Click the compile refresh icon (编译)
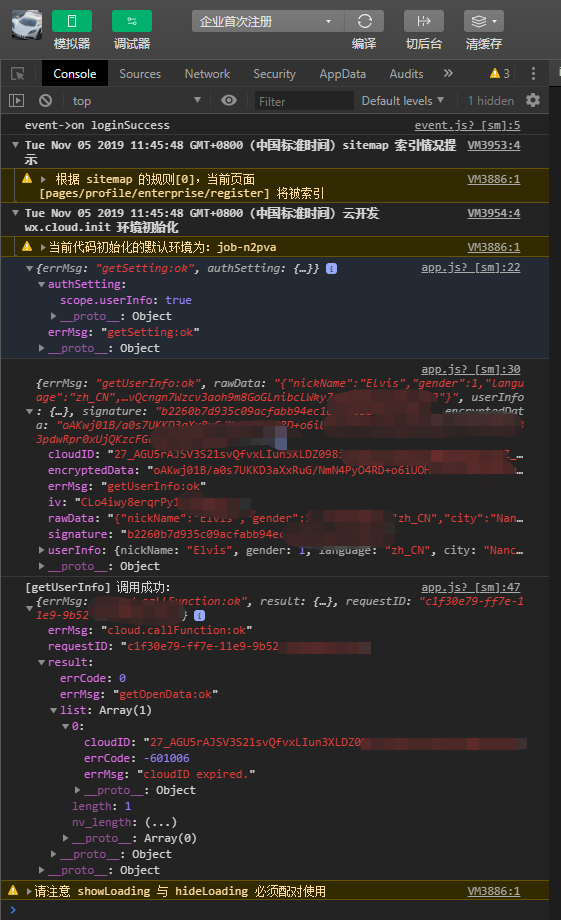561x920 pixels. tap(364, 22)
